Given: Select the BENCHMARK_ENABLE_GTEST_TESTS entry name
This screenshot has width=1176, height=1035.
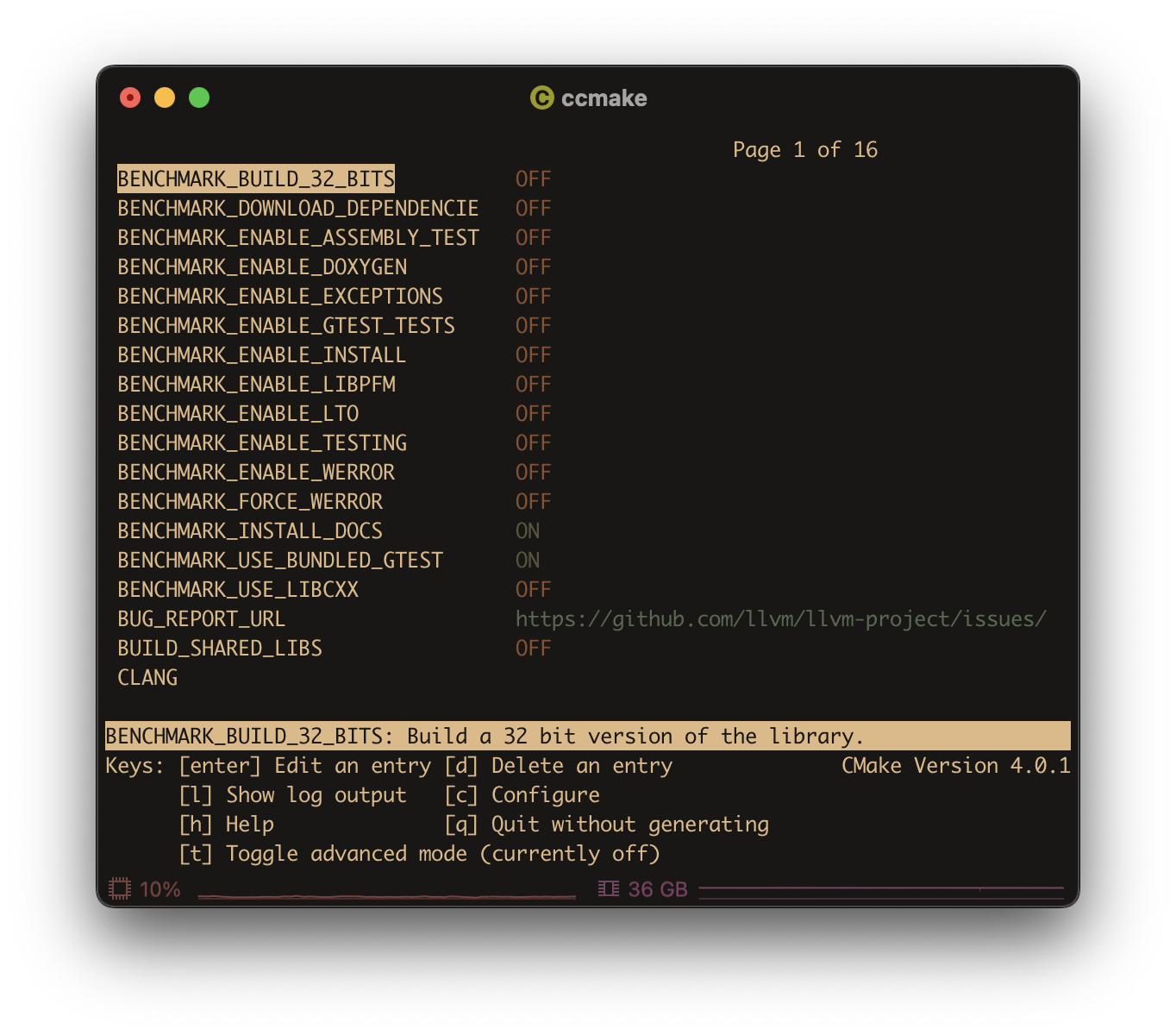Looking at the screenshot, I should click(286, 325).
